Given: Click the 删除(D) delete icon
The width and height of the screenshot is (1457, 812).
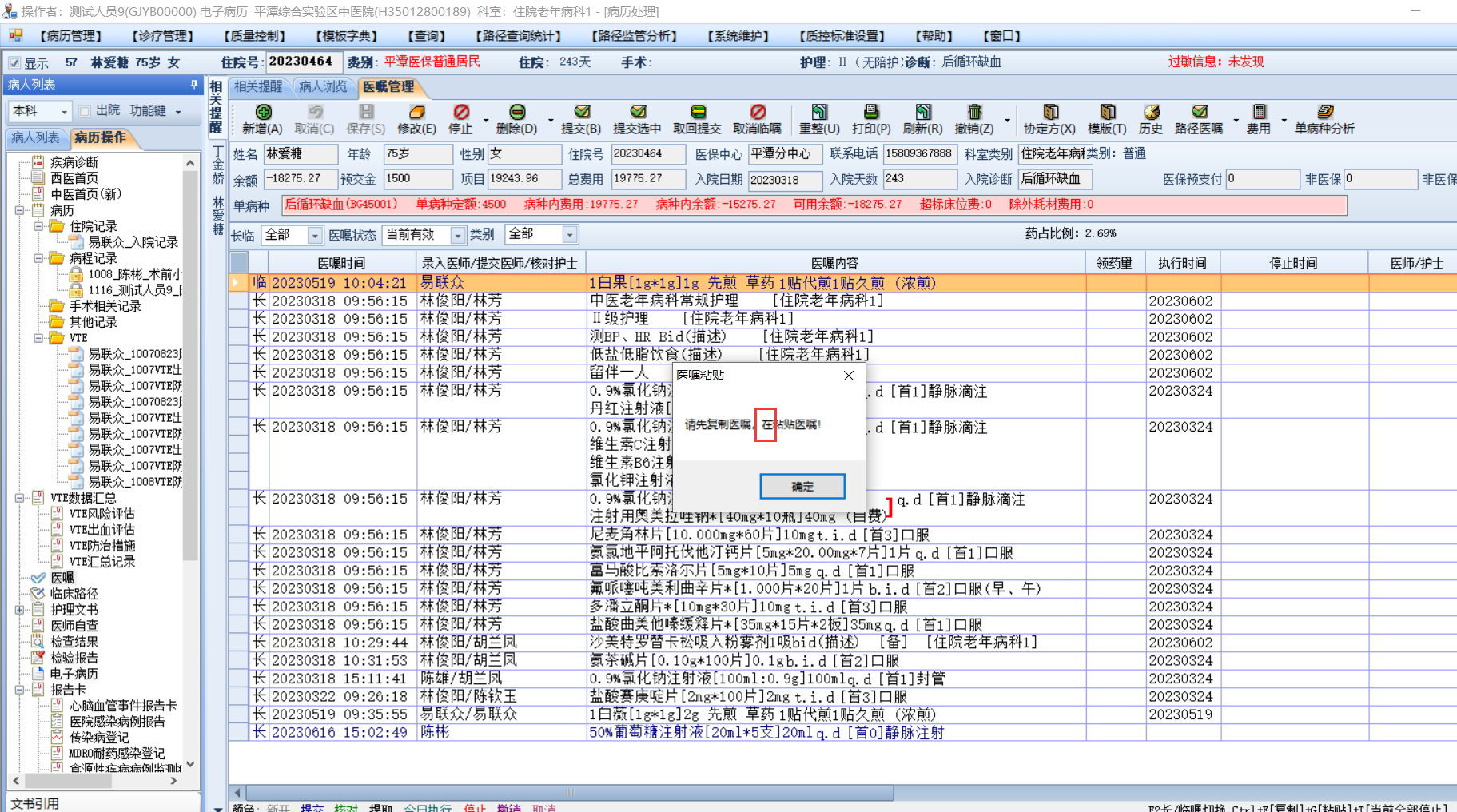Looking at the screenshot, I should (x=517, y=112).
